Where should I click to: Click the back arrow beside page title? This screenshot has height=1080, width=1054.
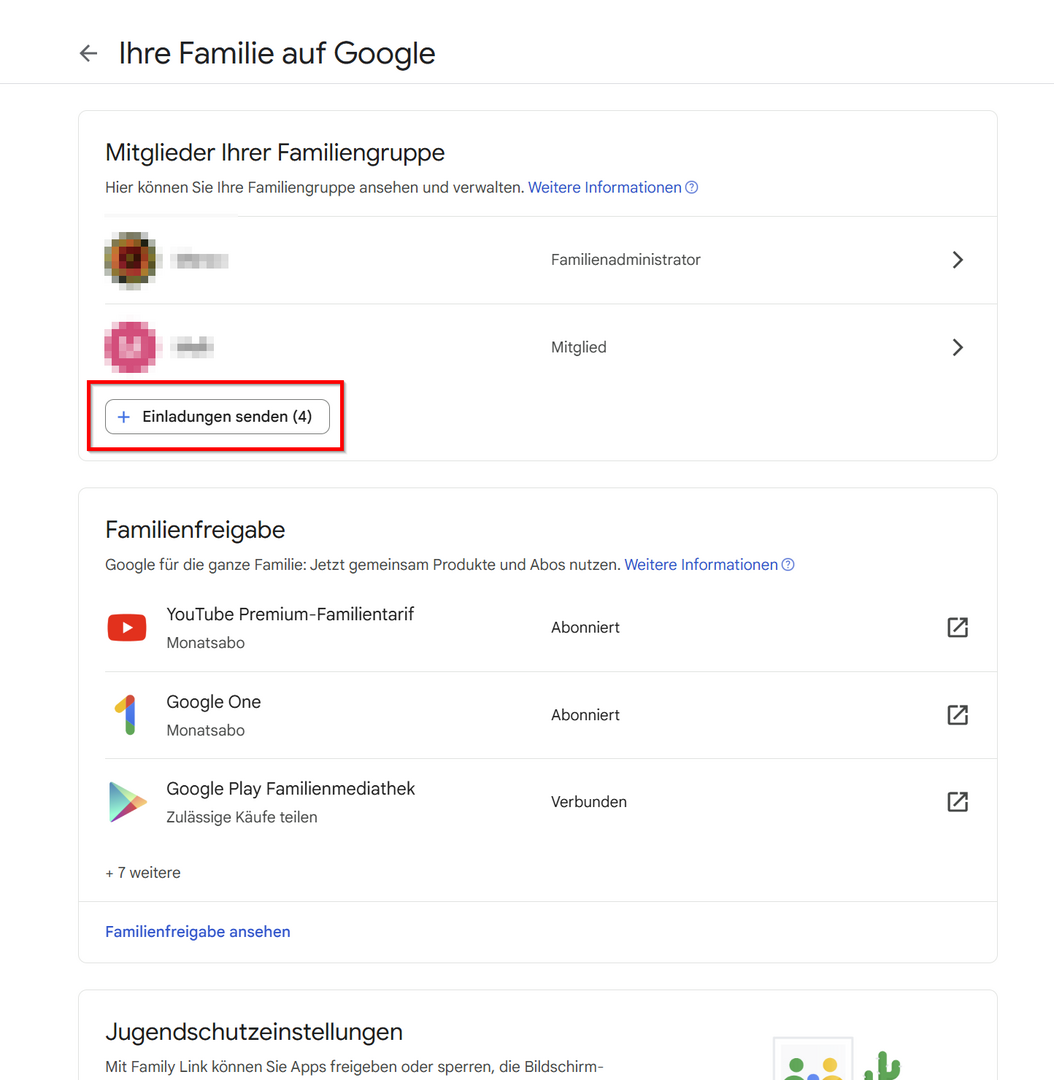point(89,54)
